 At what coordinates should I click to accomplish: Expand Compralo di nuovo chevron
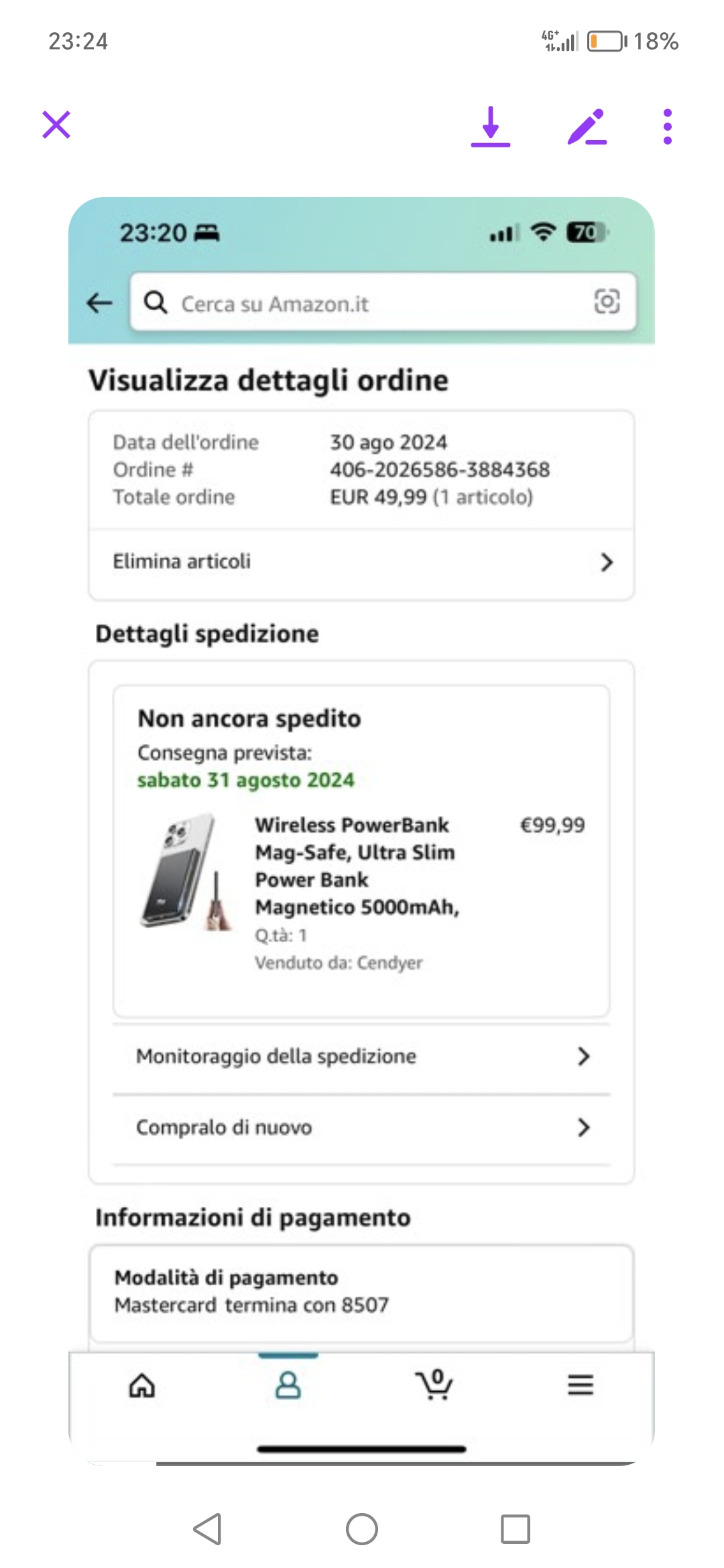tap(584, 1128)
